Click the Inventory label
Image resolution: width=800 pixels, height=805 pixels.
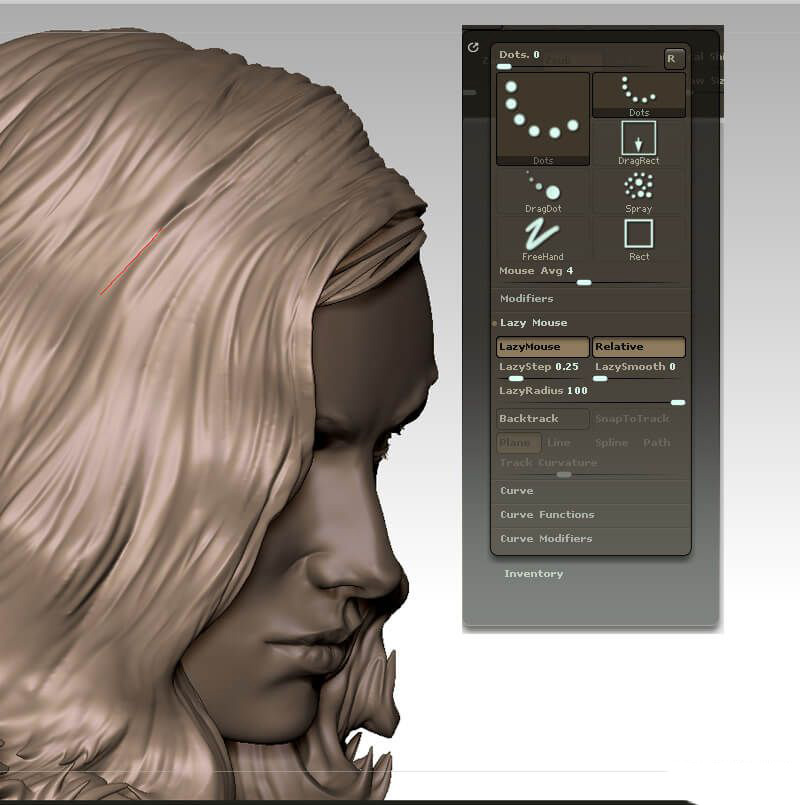point(533,574)
